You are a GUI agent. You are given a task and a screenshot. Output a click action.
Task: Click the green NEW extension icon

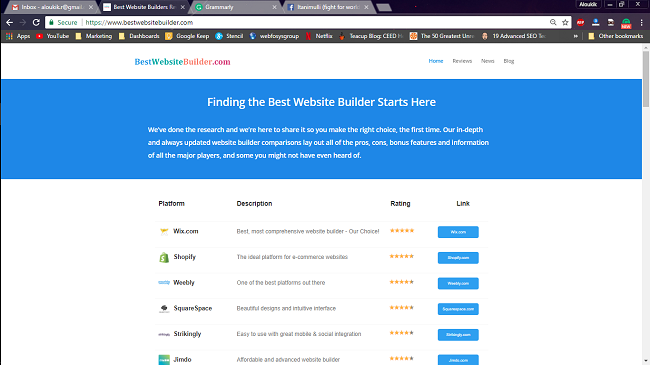pos(626,23)
